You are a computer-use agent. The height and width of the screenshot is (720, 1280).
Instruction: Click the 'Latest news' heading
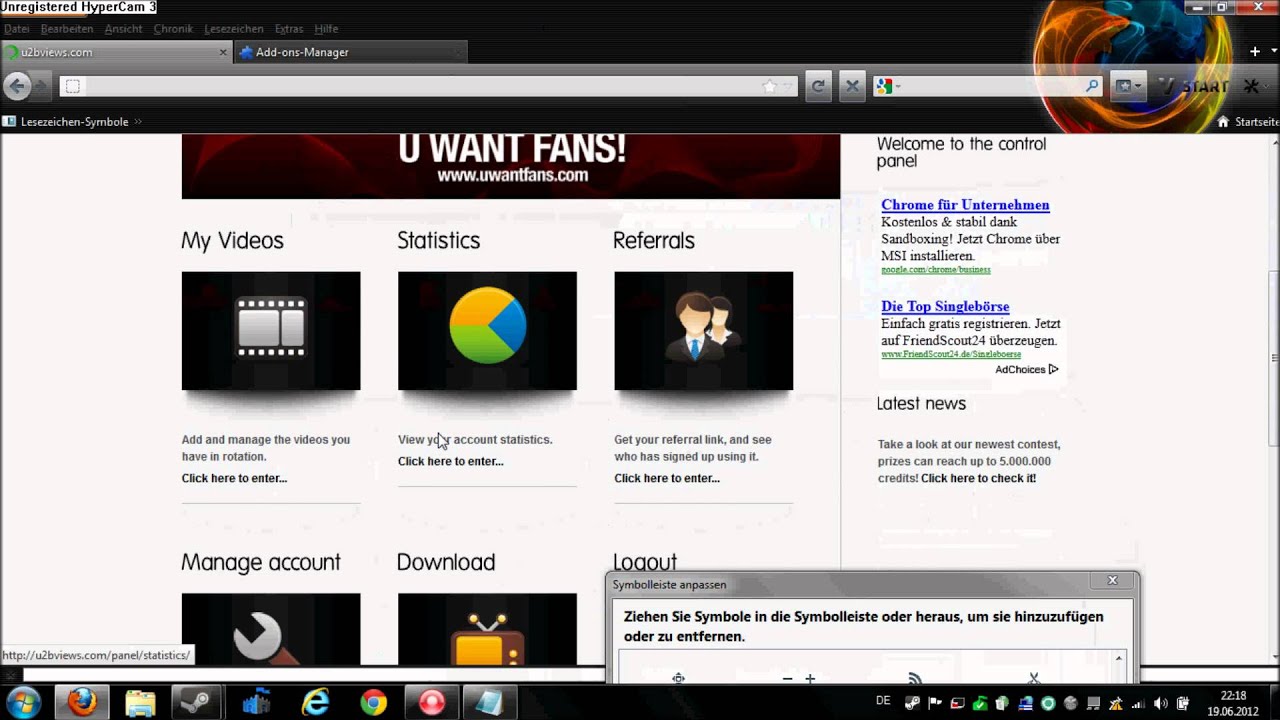point(921,404)
